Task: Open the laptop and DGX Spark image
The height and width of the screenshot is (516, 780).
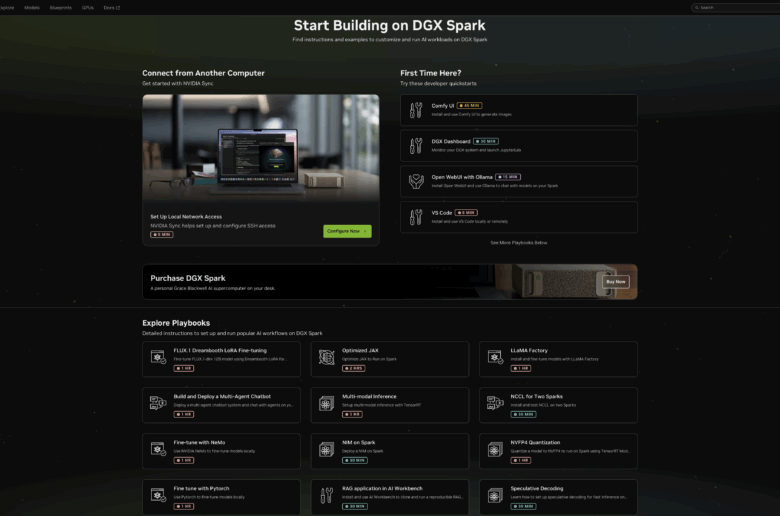Action: [x=261, y=148]
